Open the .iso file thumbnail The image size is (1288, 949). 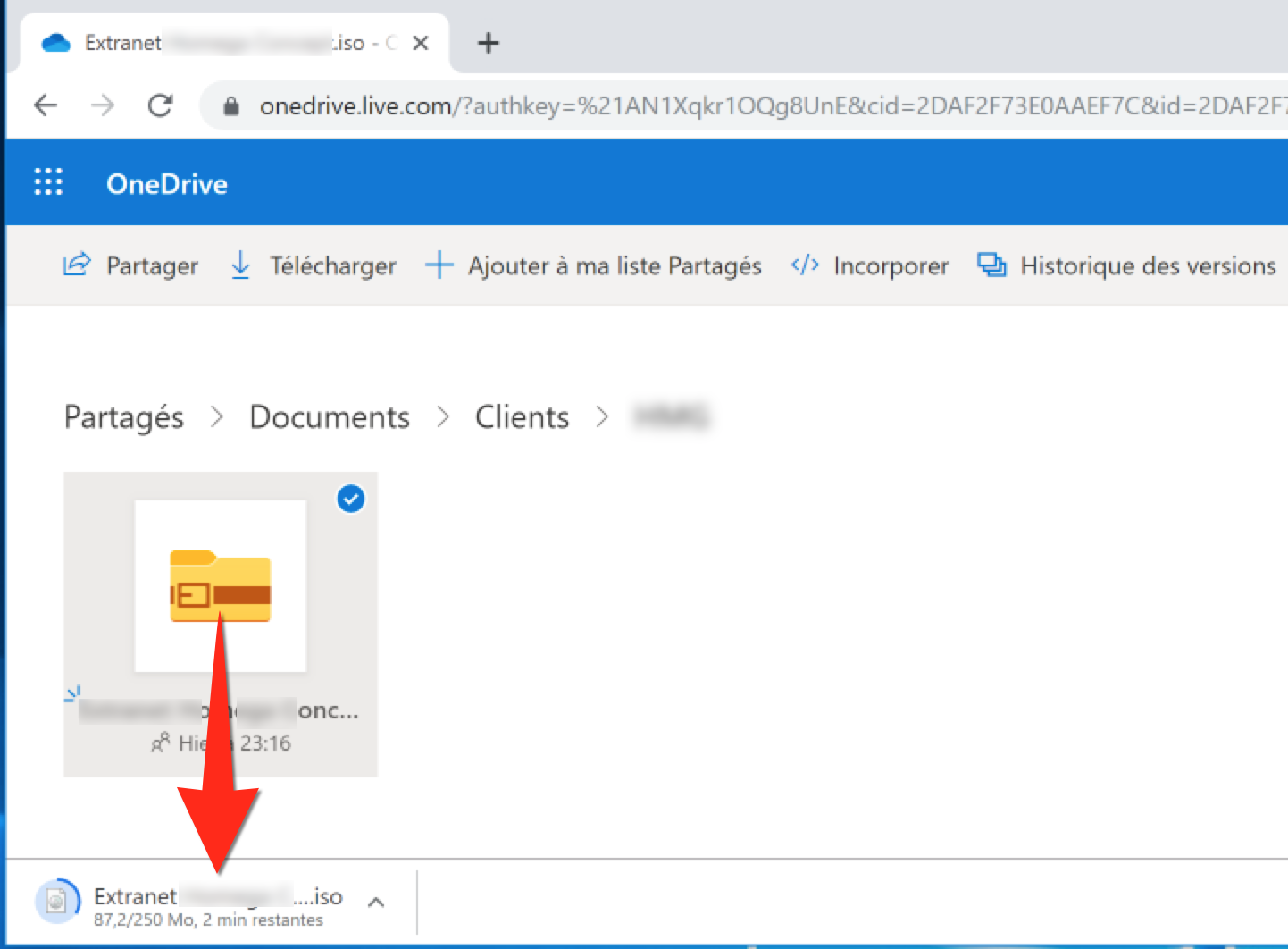[x=221, y=586]
